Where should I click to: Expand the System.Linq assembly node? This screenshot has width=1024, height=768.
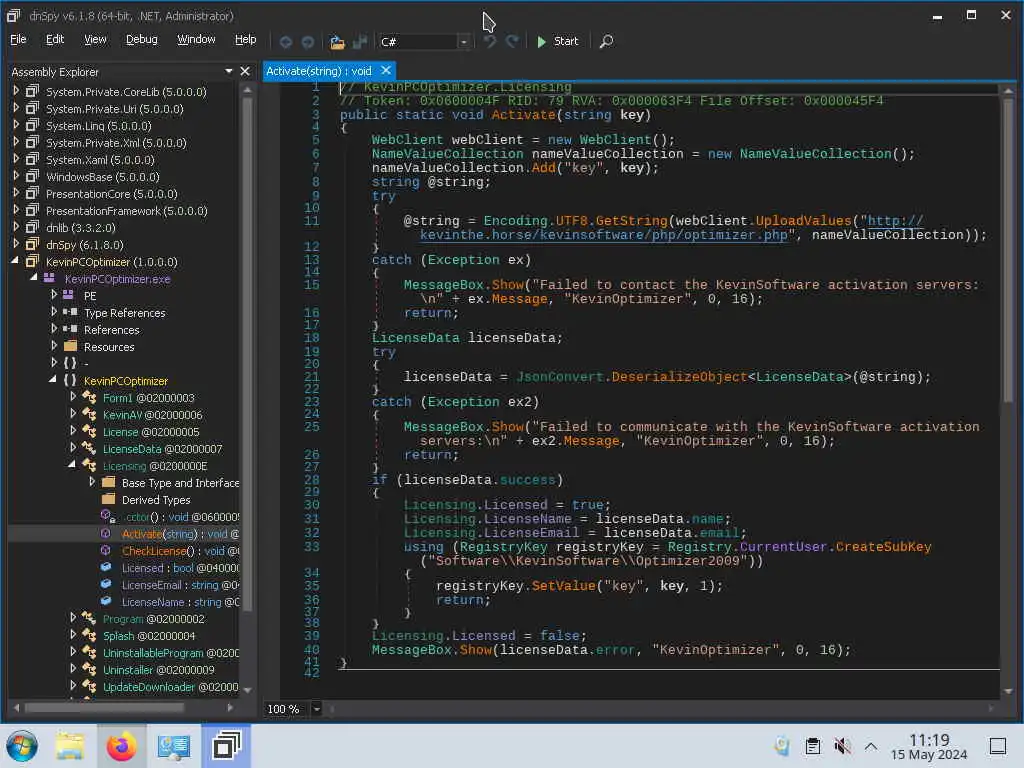(16, 125)
